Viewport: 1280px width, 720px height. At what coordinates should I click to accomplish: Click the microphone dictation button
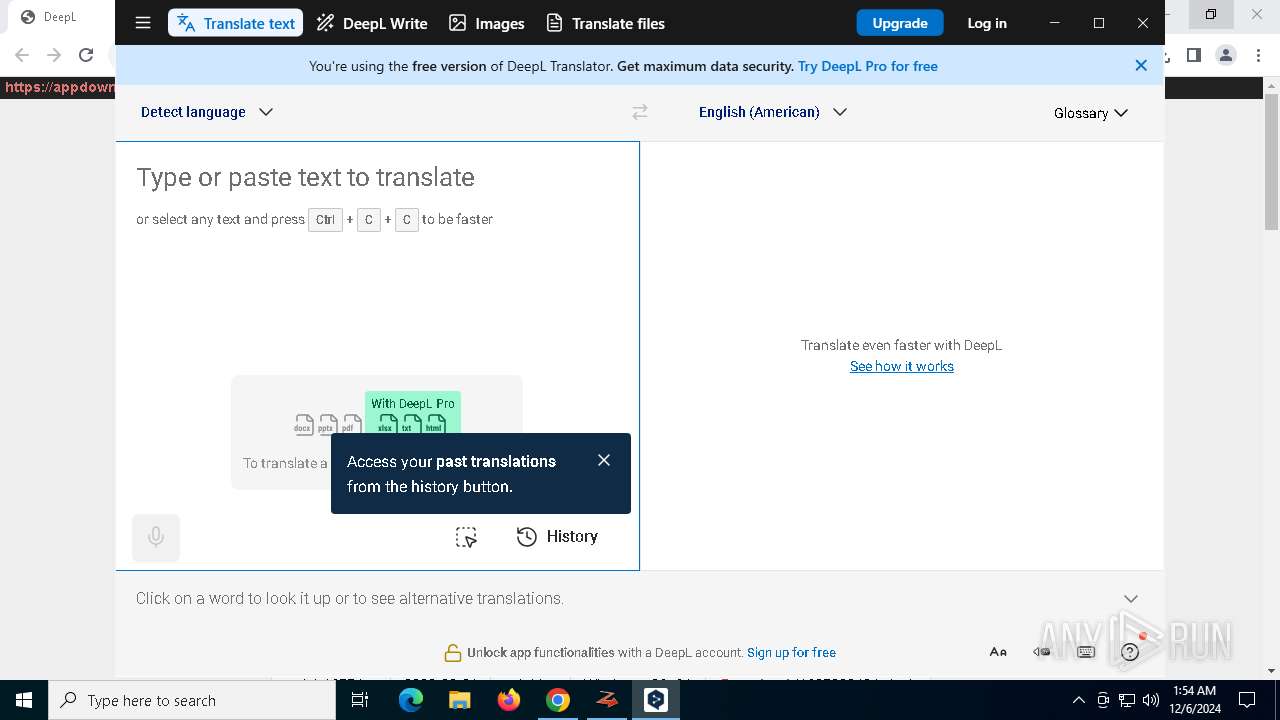coord(156,537)
